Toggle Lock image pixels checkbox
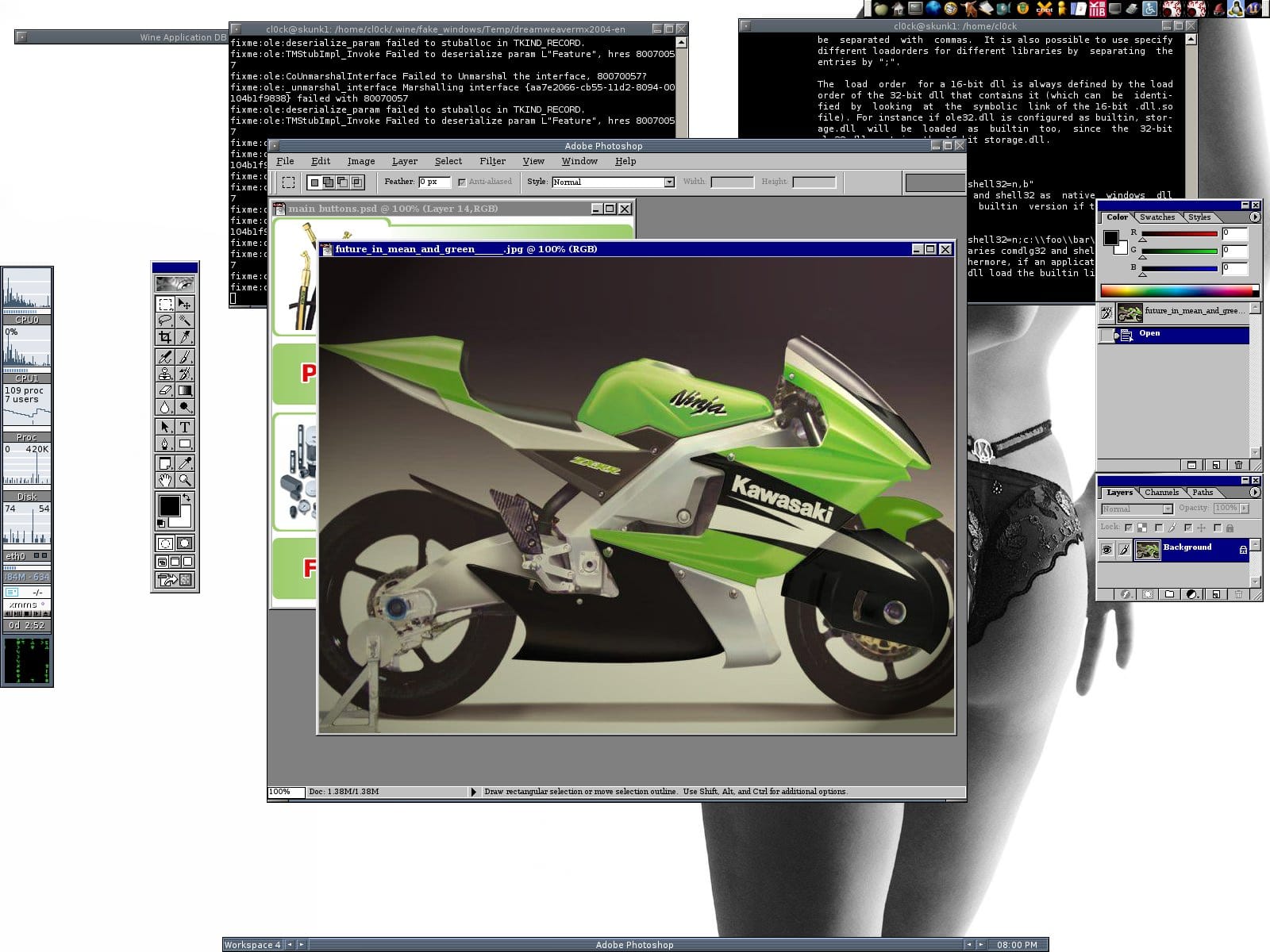This screenshot has width=1270, height=952. 1159,528
